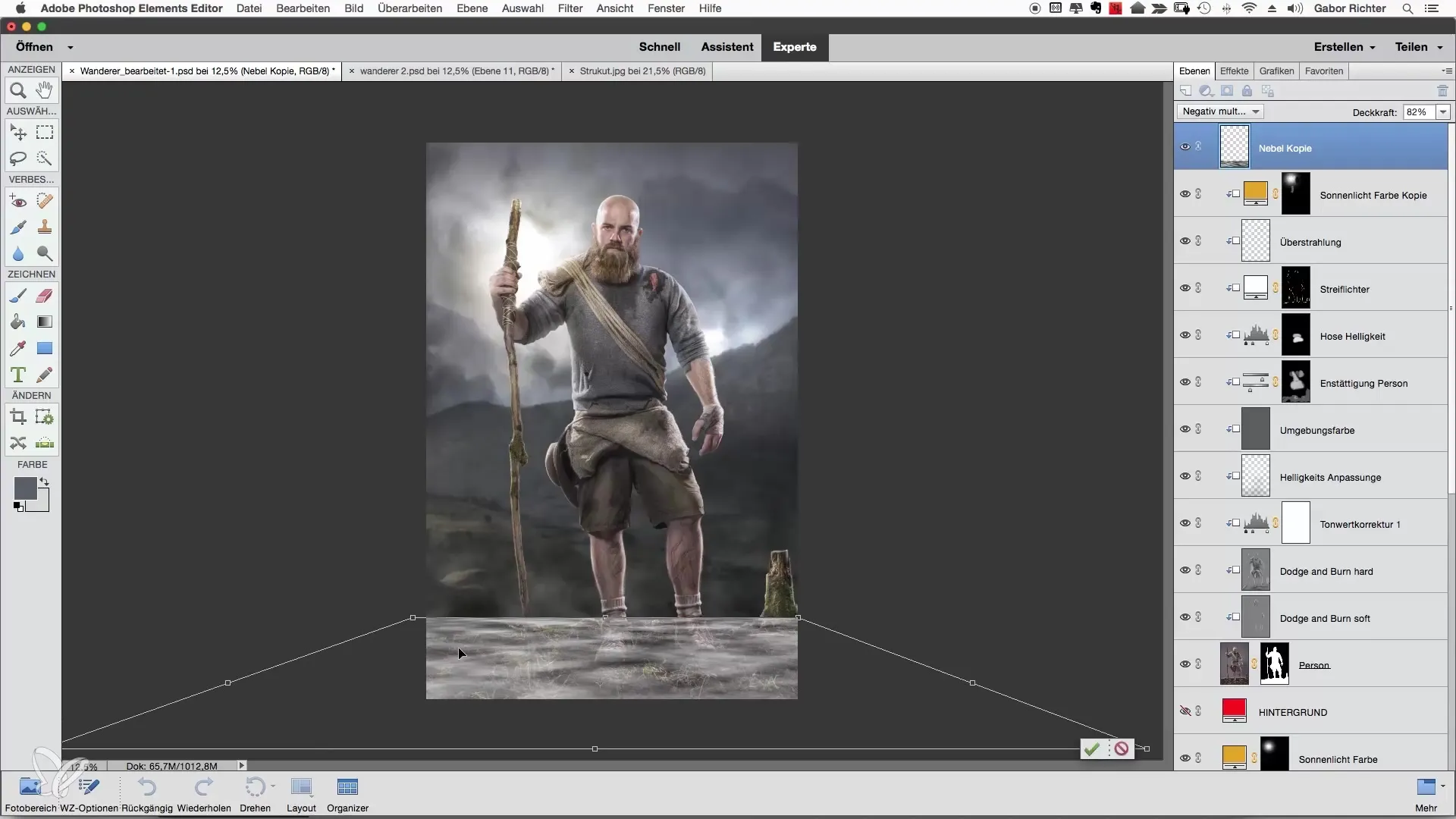Select the Recompose tool

click(x=45, y=417)
